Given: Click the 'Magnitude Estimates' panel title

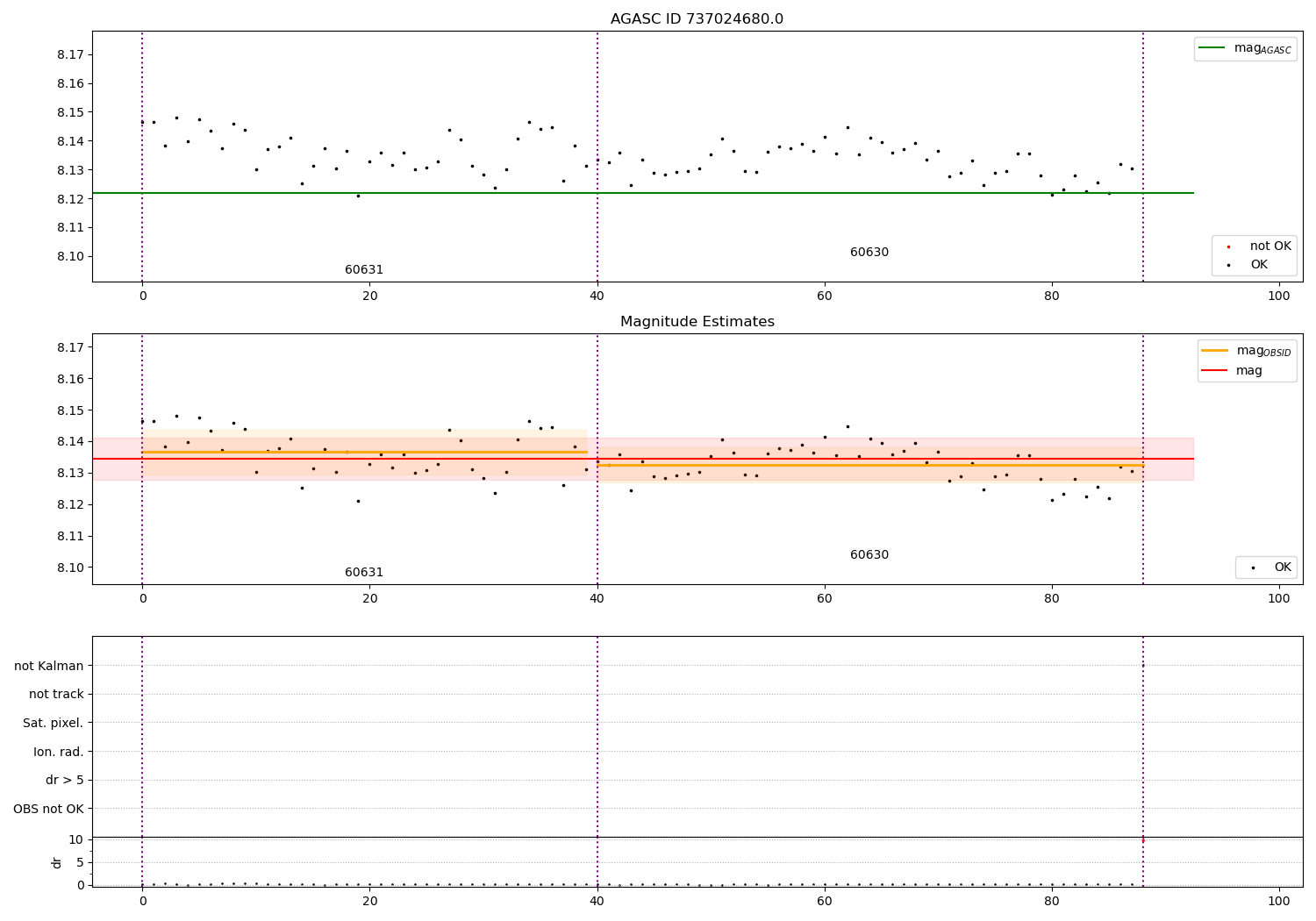Looking at the screenshot, I should pos(697,322).
